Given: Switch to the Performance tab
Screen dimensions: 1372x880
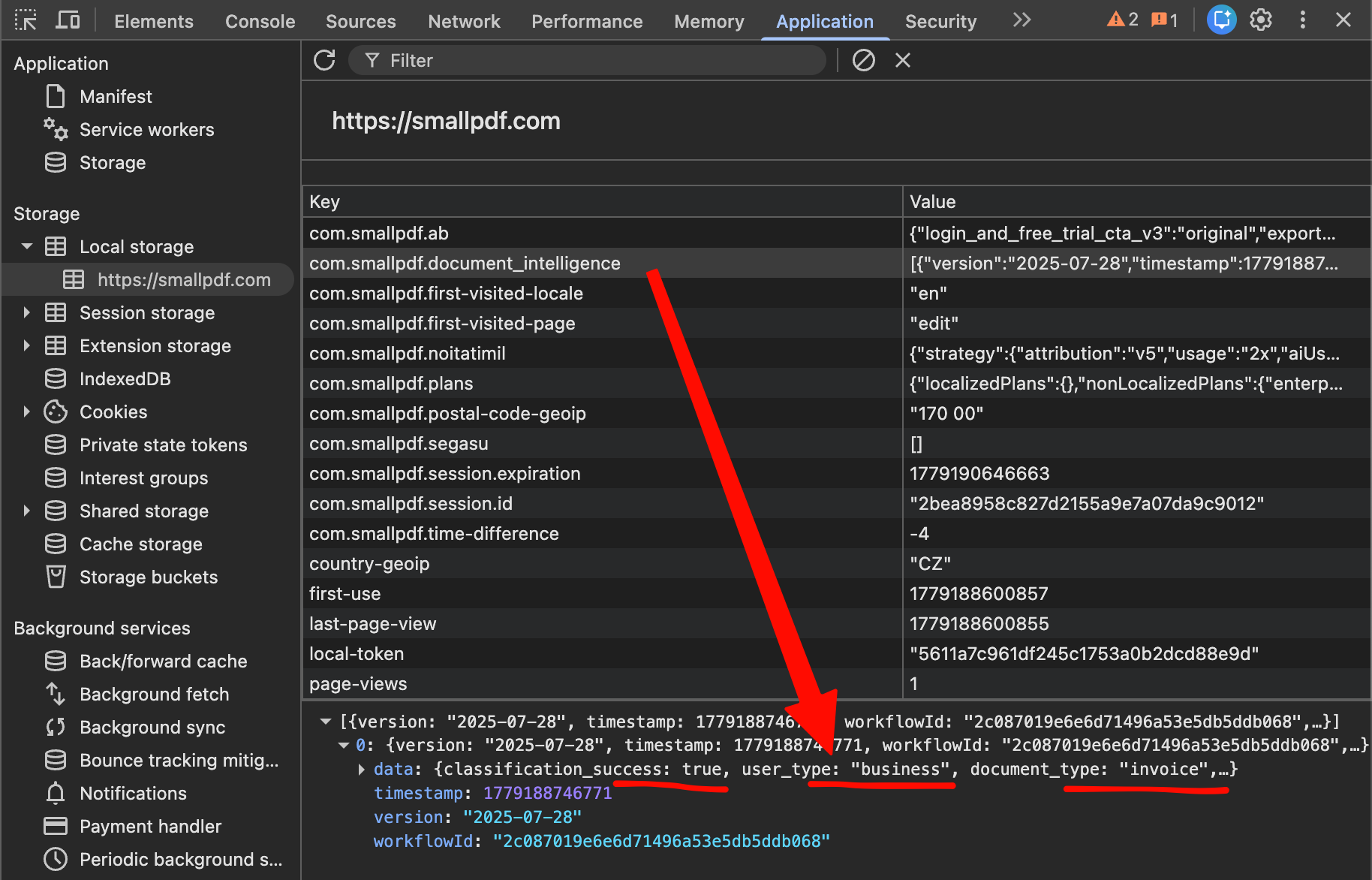Looking at the screenshot, I should (587, 21).
